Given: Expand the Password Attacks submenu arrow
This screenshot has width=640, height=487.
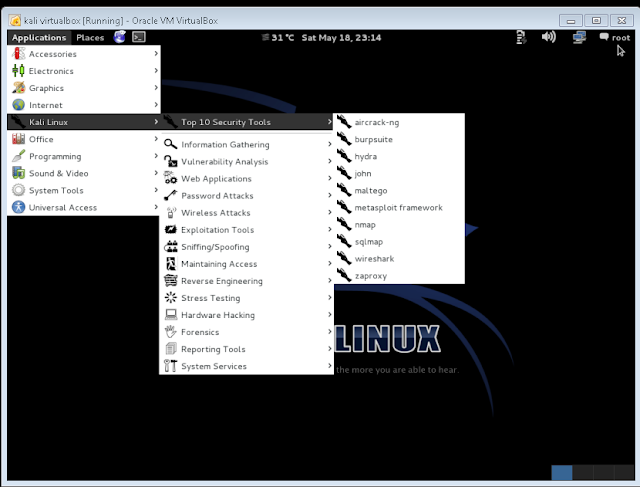Looking at the screenshot, I should [329, 196].
